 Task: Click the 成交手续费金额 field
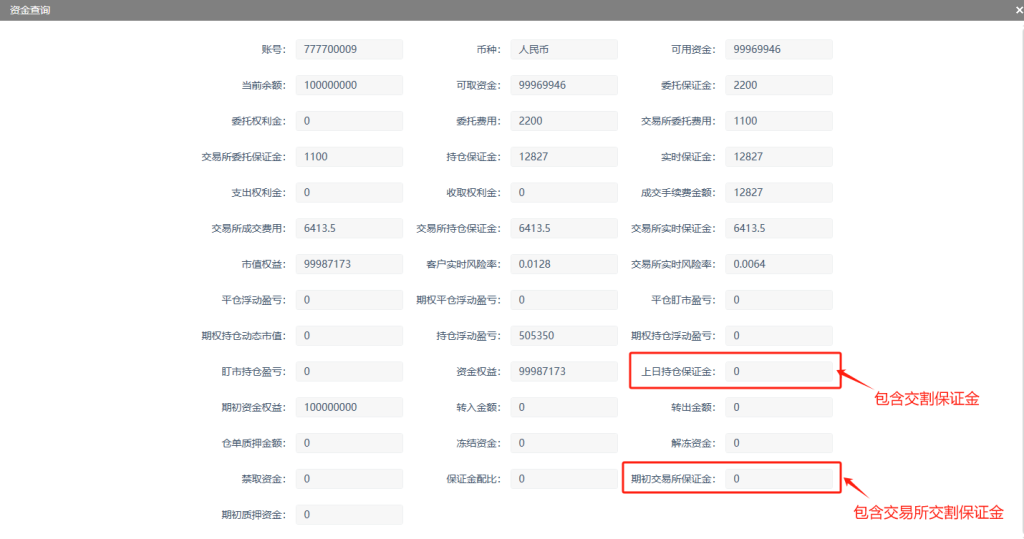pyautogui.click(x=779, y=192)
